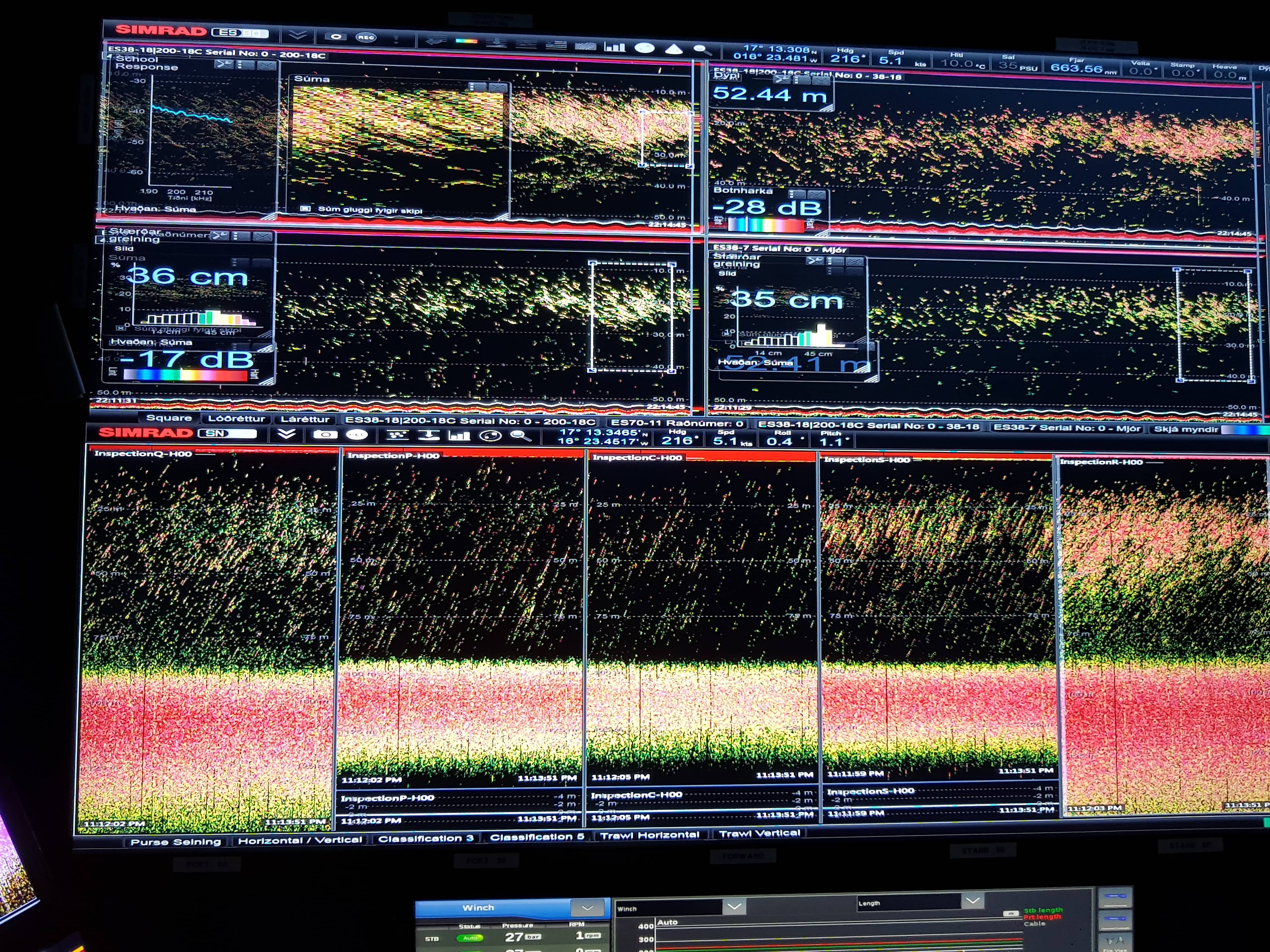Select the Classification 5 tab

537,837
